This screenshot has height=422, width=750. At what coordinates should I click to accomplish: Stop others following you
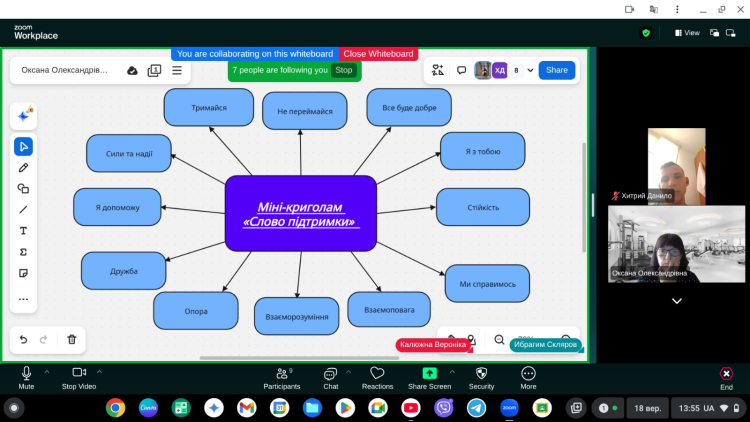(344, 70)
